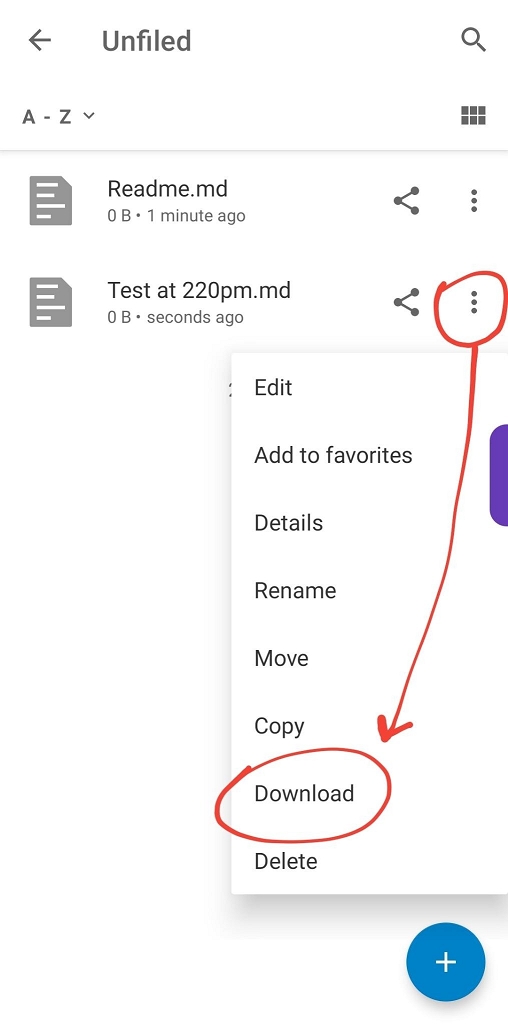Choose Edit from the context menu
508x1024 pixels.
click(370, 387)
